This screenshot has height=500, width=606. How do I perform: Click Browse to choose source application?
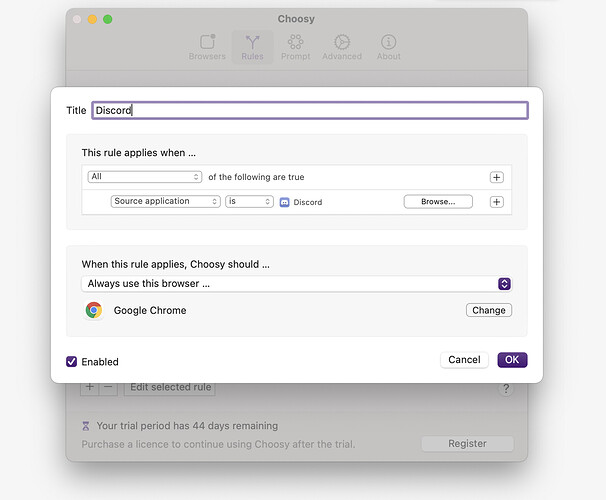438,202
